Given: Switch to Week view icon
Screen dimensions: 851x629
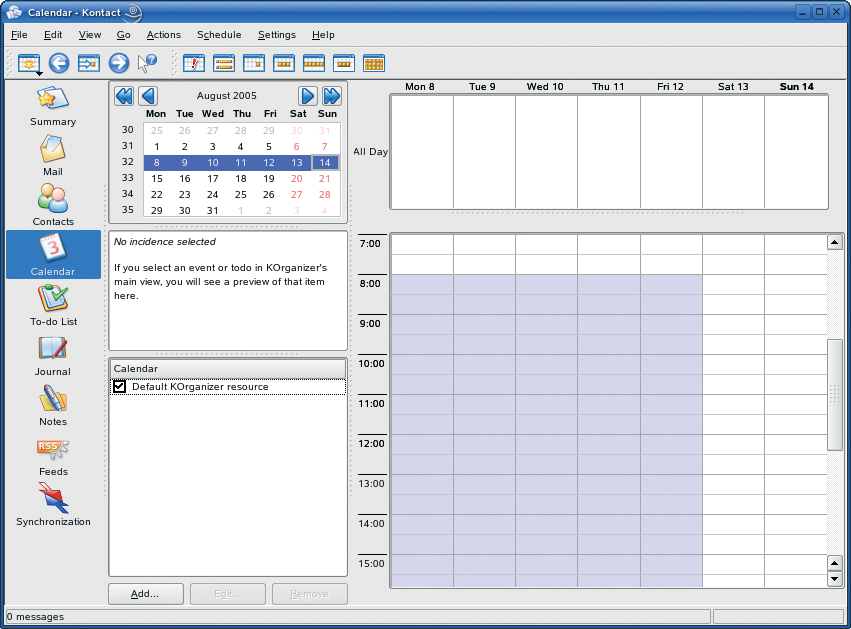Looking at the screenshot, I should [x=314, y=63].
